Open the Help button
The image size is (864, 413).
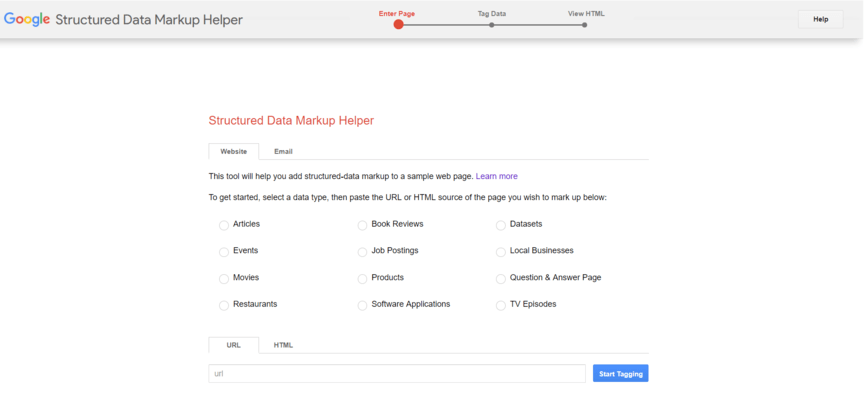(x=820, y=19)
